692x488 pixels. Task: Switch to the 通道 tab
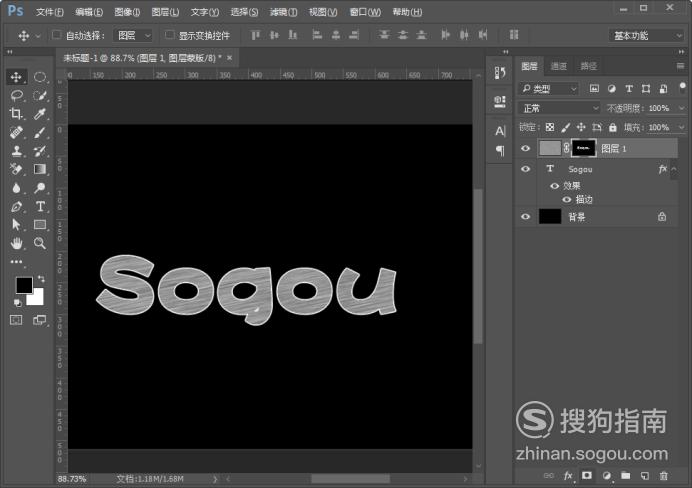[559, 66]
